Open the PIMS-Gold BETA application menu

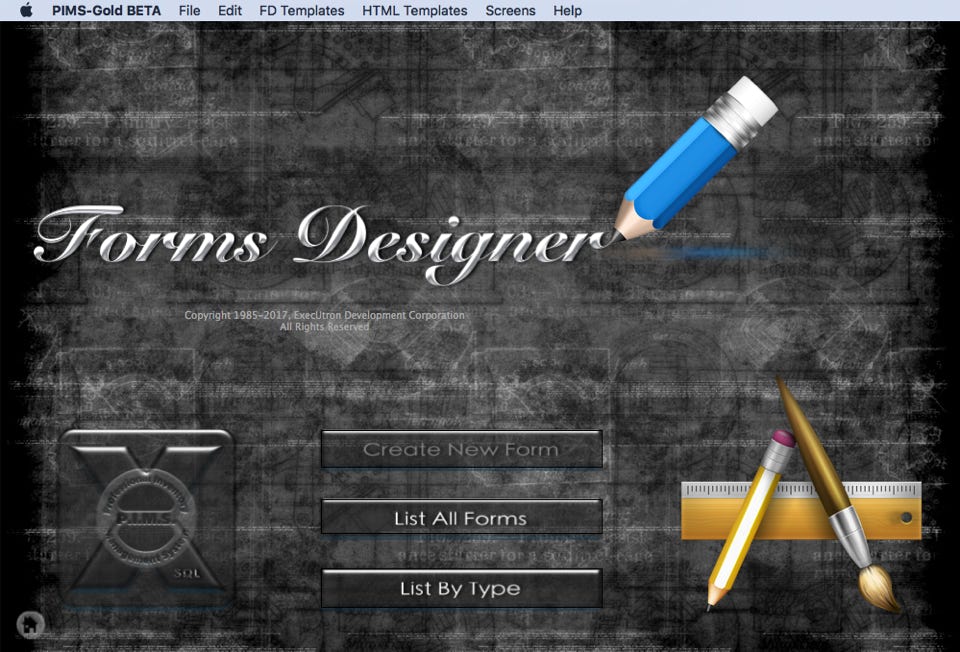(107, 10)
